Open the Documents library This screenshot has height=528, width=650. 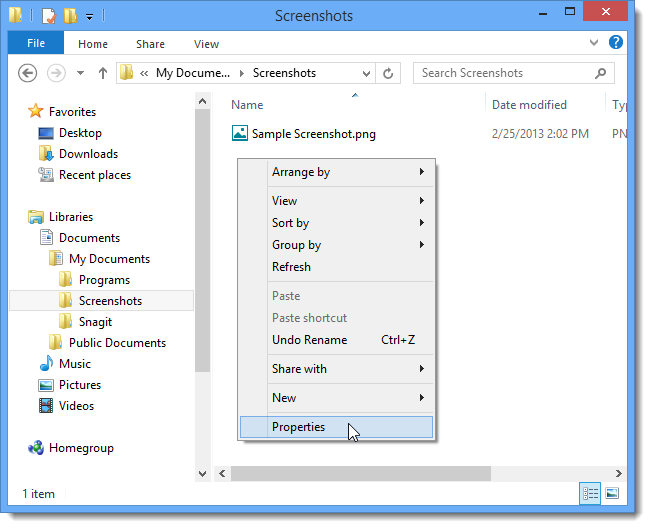pyautogui.click(x=90, y=238)
